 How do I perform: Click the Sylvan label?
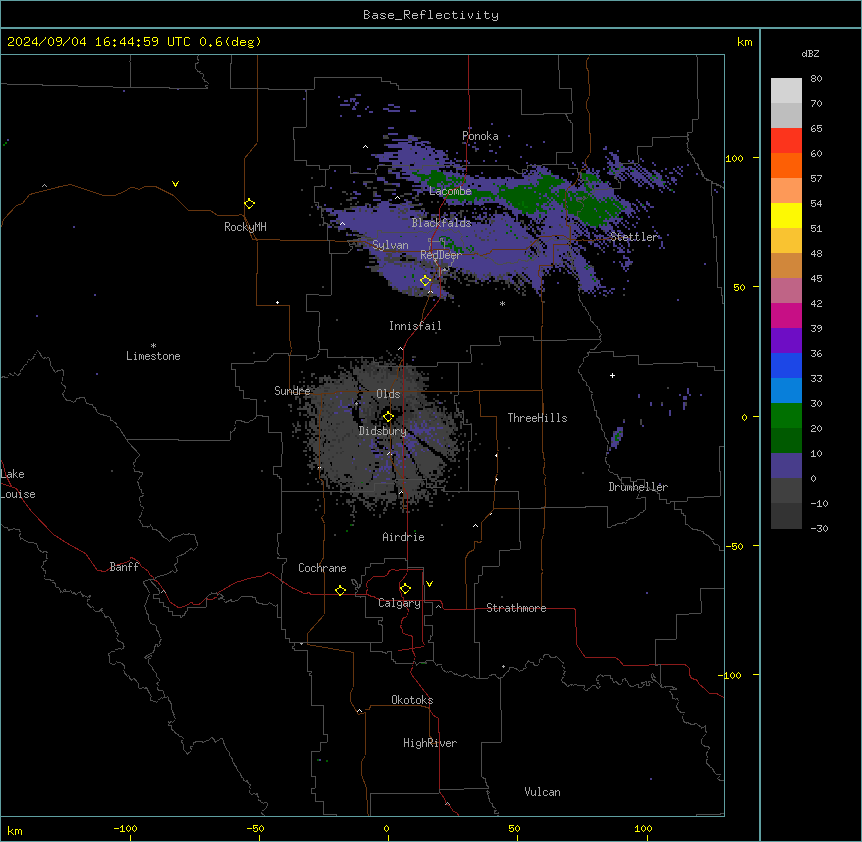[x=390, y=245]
